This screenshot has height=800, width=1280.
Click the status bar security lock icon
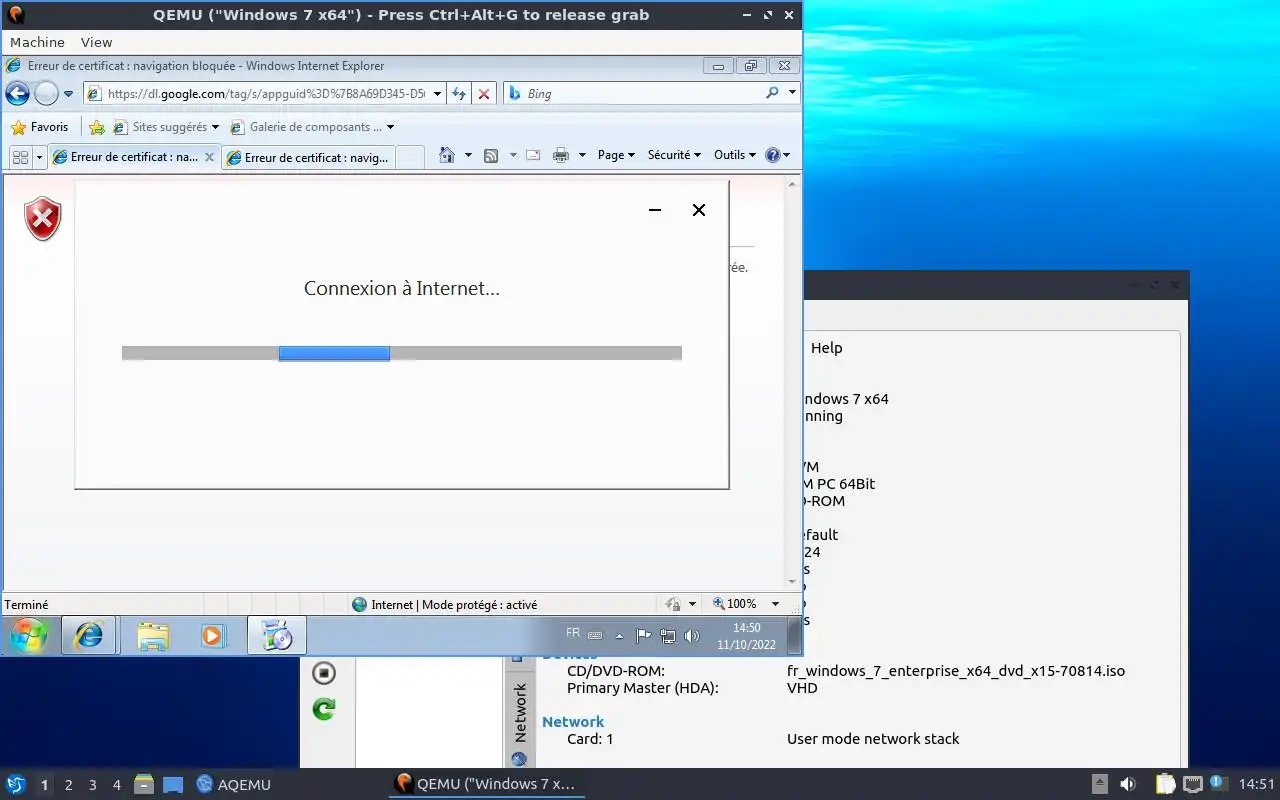pyautogui.click(x=673, y=604)
